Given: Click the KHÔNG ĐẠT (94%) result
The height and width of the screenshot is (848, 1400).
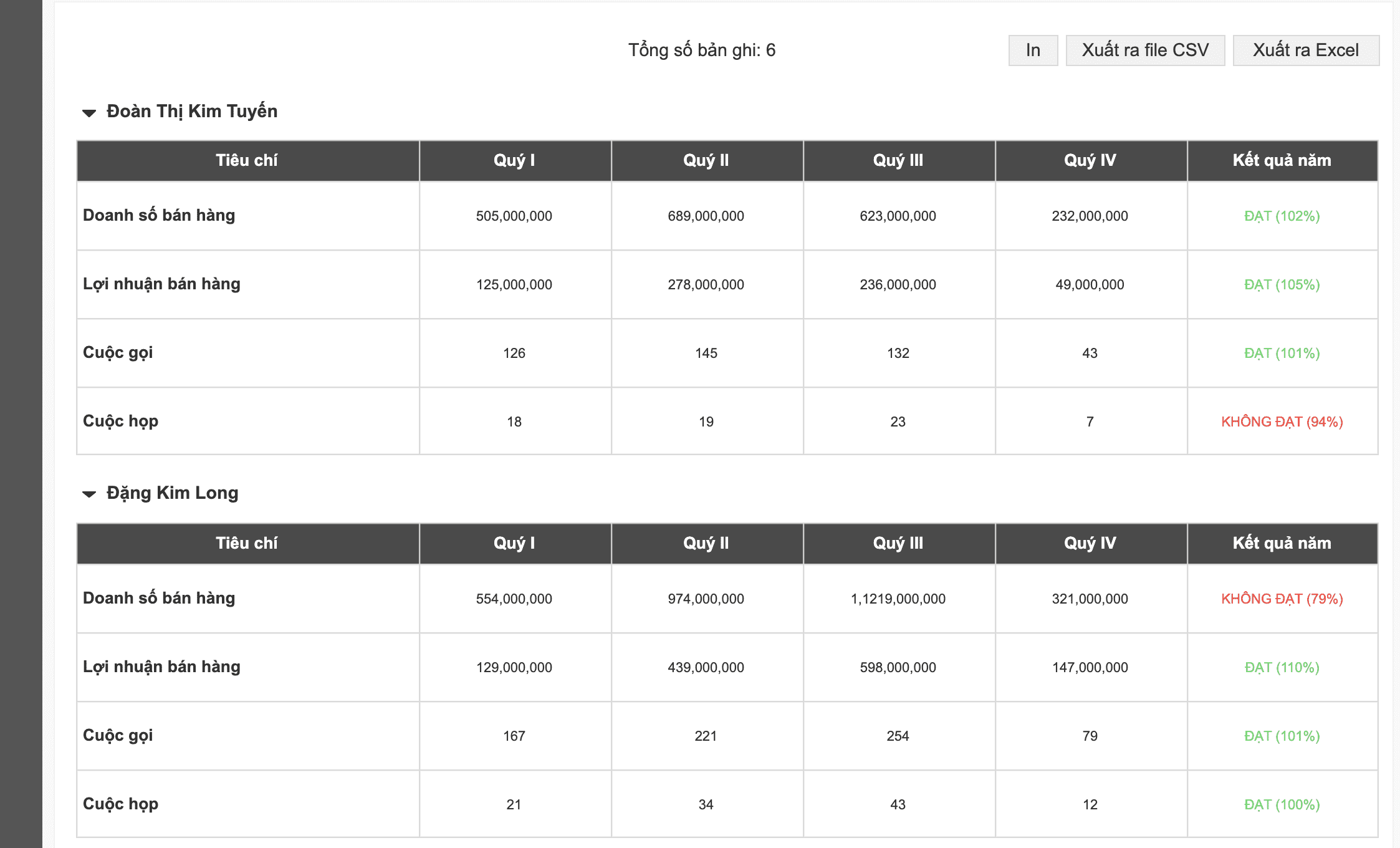Looking at the screenshot, I should pyautogui.click(x=1282, y=422).
